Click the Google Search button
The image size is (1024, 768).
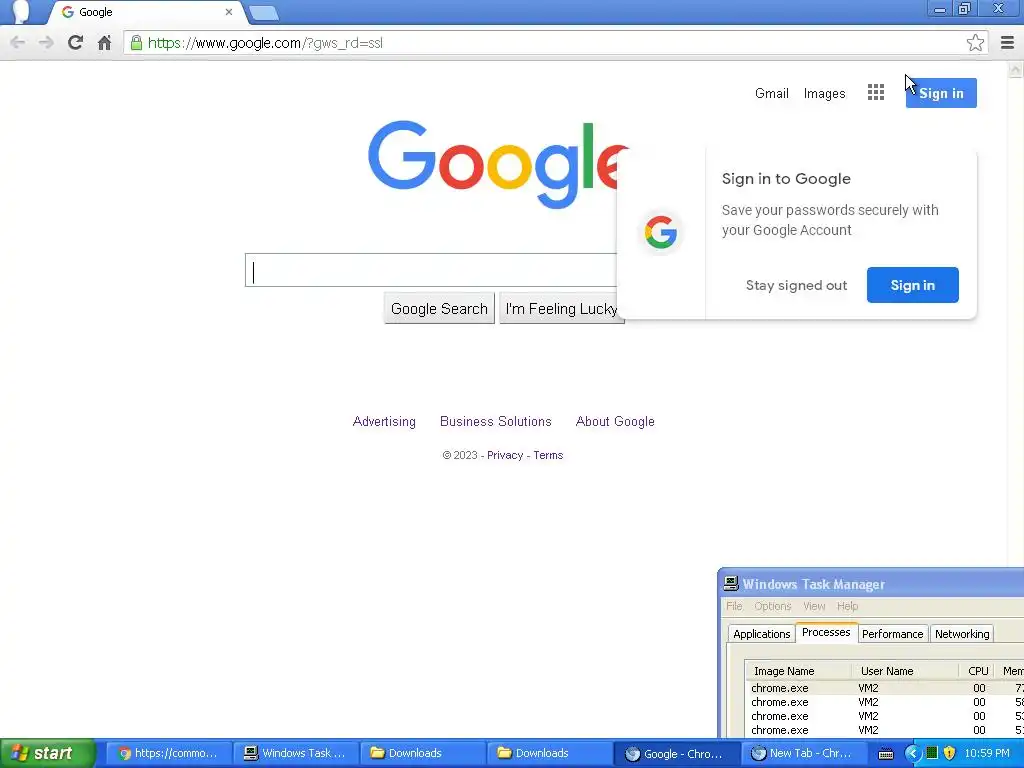click(x=439, y=308)
